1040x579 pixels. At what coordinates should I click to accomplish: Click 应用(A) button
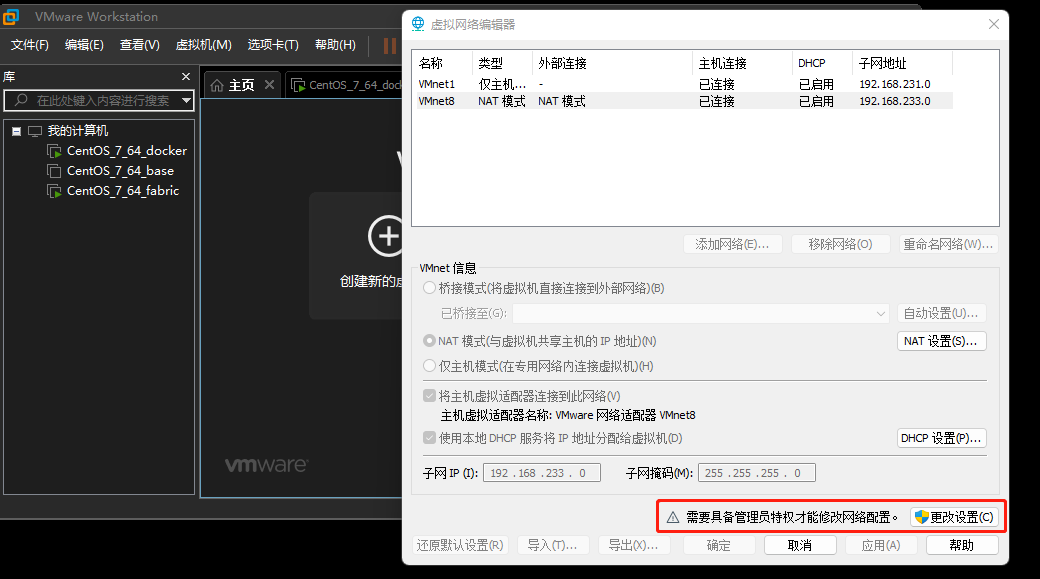click(x=881, y=545)
